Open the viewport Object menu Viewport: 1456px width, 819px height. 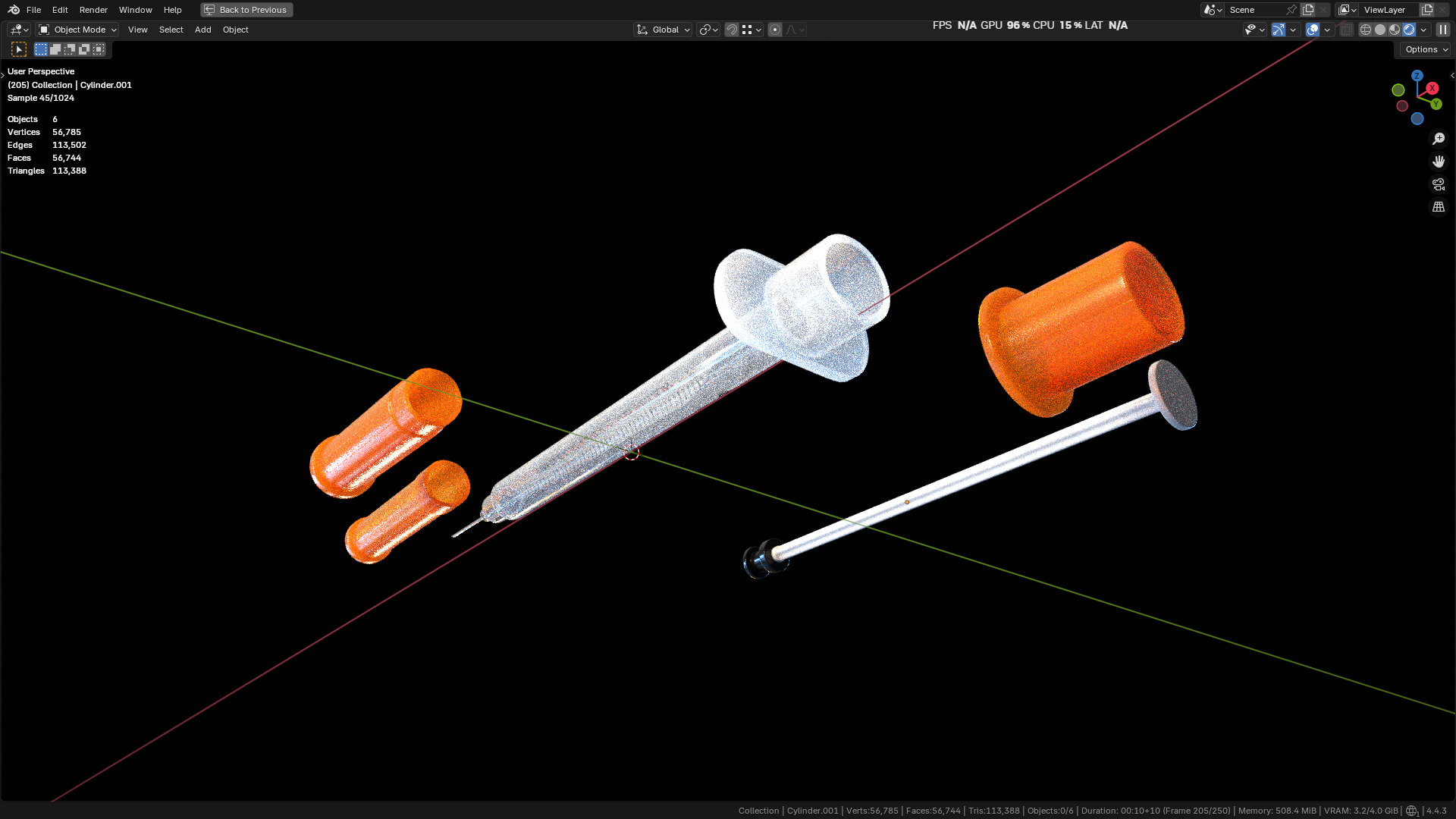tap(236, 30)
